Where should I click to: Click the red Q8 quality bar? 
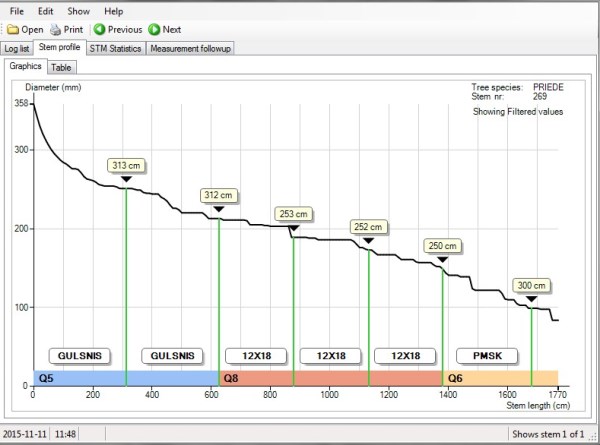330,379
